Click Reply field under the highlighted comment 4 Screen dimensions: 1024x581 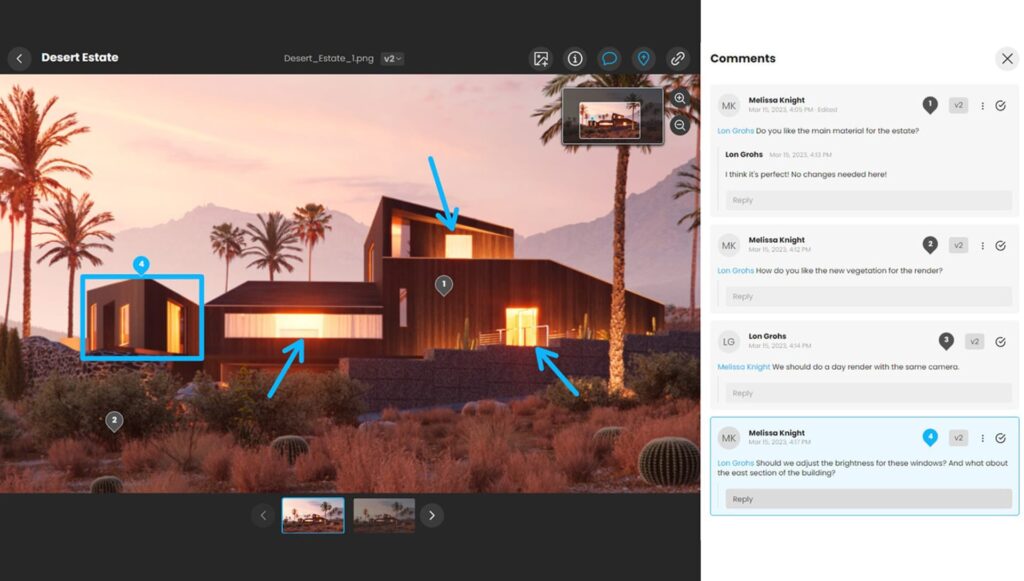click(x=868, y=499)
